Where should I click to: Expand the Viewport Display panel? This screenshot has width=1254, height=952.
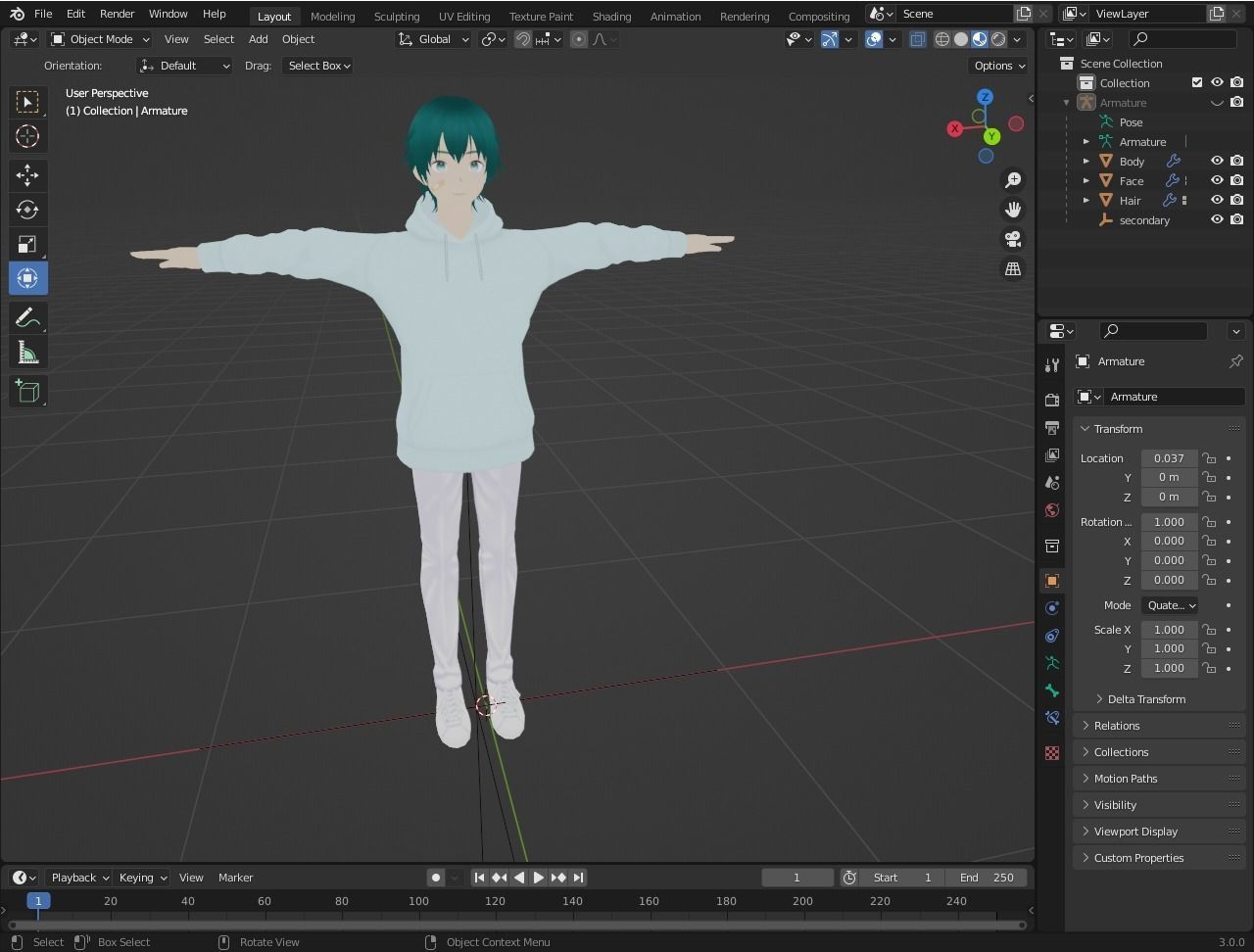pos(1159,832)
